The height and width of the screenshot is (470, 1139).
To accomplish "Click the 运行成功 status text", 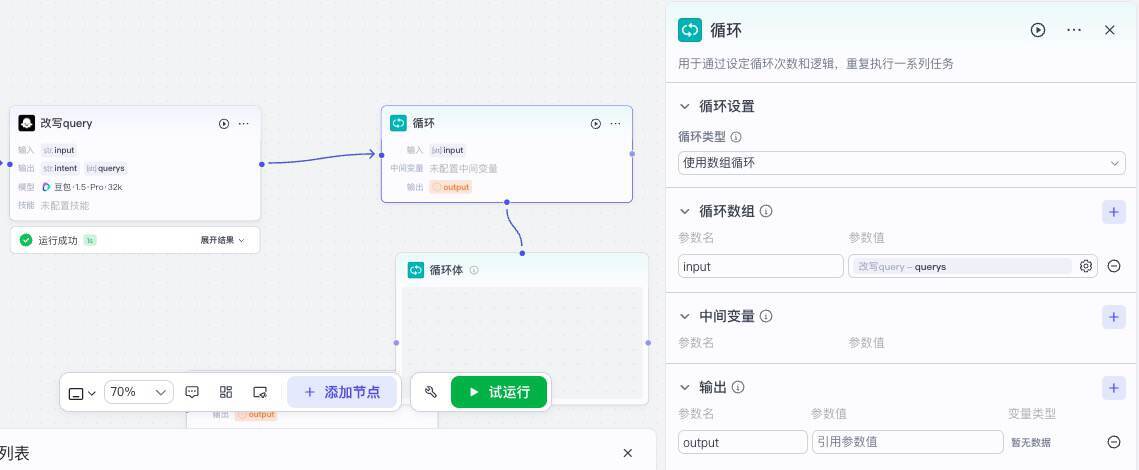I will tap(58, 240).
